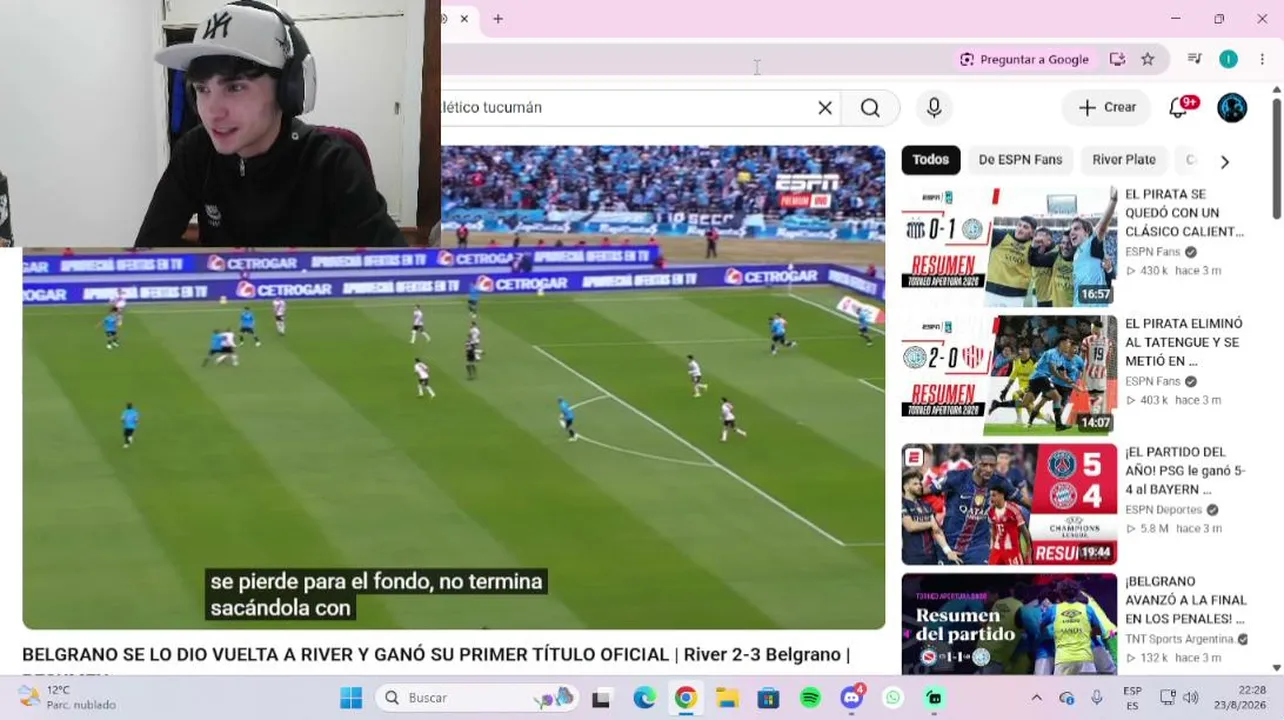
Task: Click the video title 'BELGRANO SE LO DIO VUELTA A RIVER'
Action: pyautogui.click(x=436, y=655)
